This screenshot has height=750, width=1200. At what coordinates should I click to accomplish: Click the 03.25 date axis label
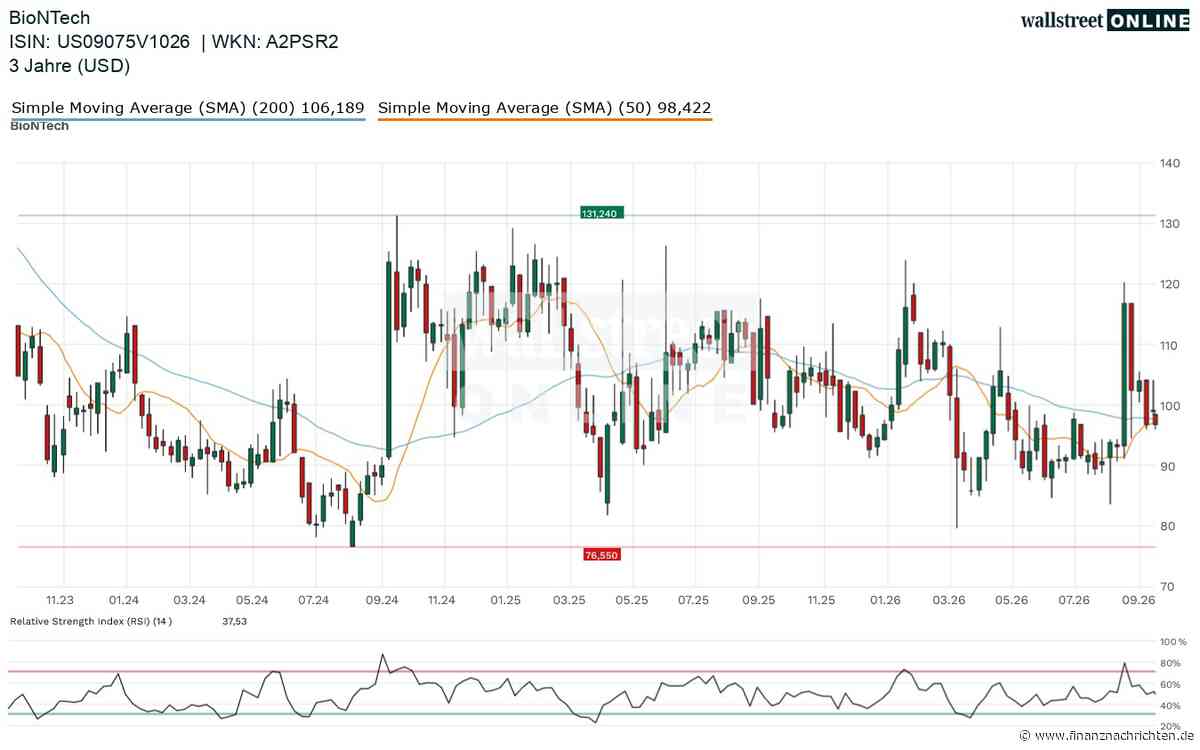tap(569, 600)
